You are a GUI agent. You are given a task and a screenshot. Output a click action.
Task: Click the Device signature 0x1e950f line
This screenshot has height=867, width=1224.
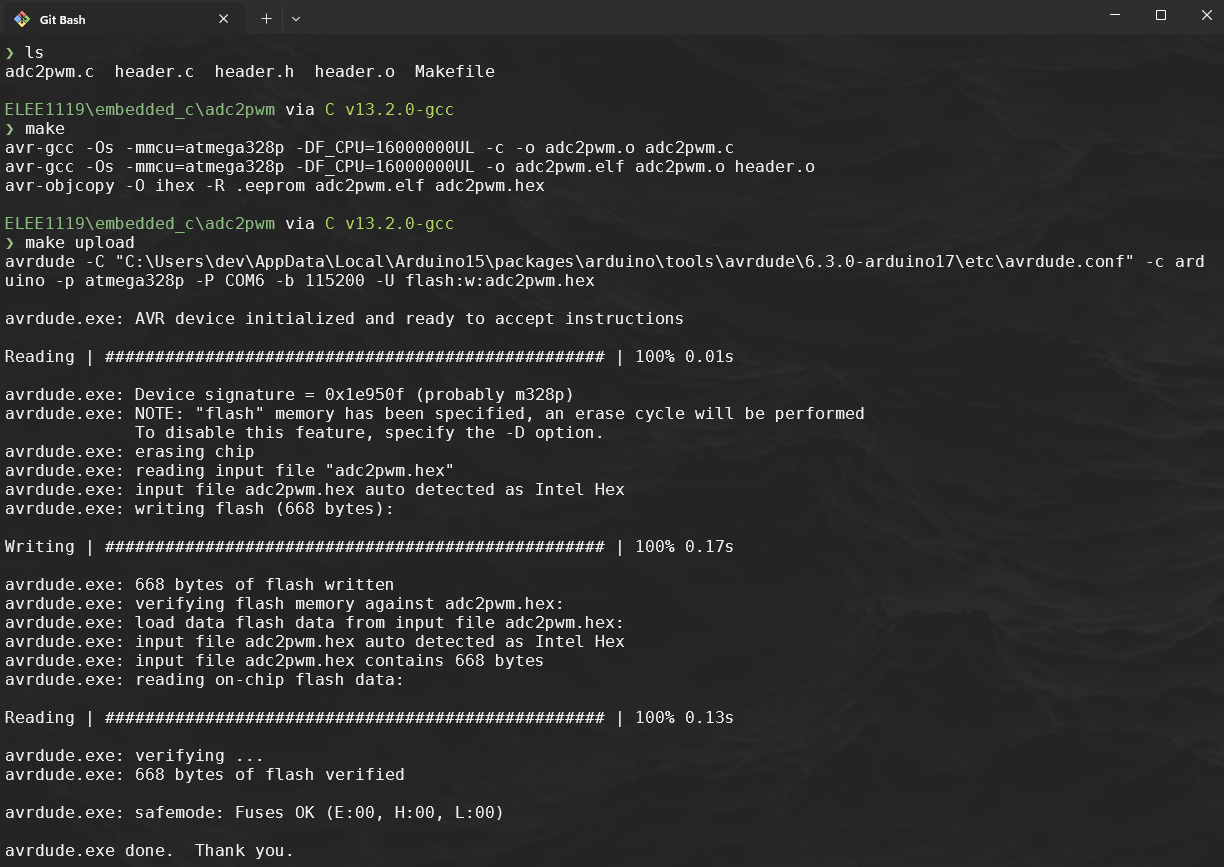pyautogui.click(x=290, y=395)
